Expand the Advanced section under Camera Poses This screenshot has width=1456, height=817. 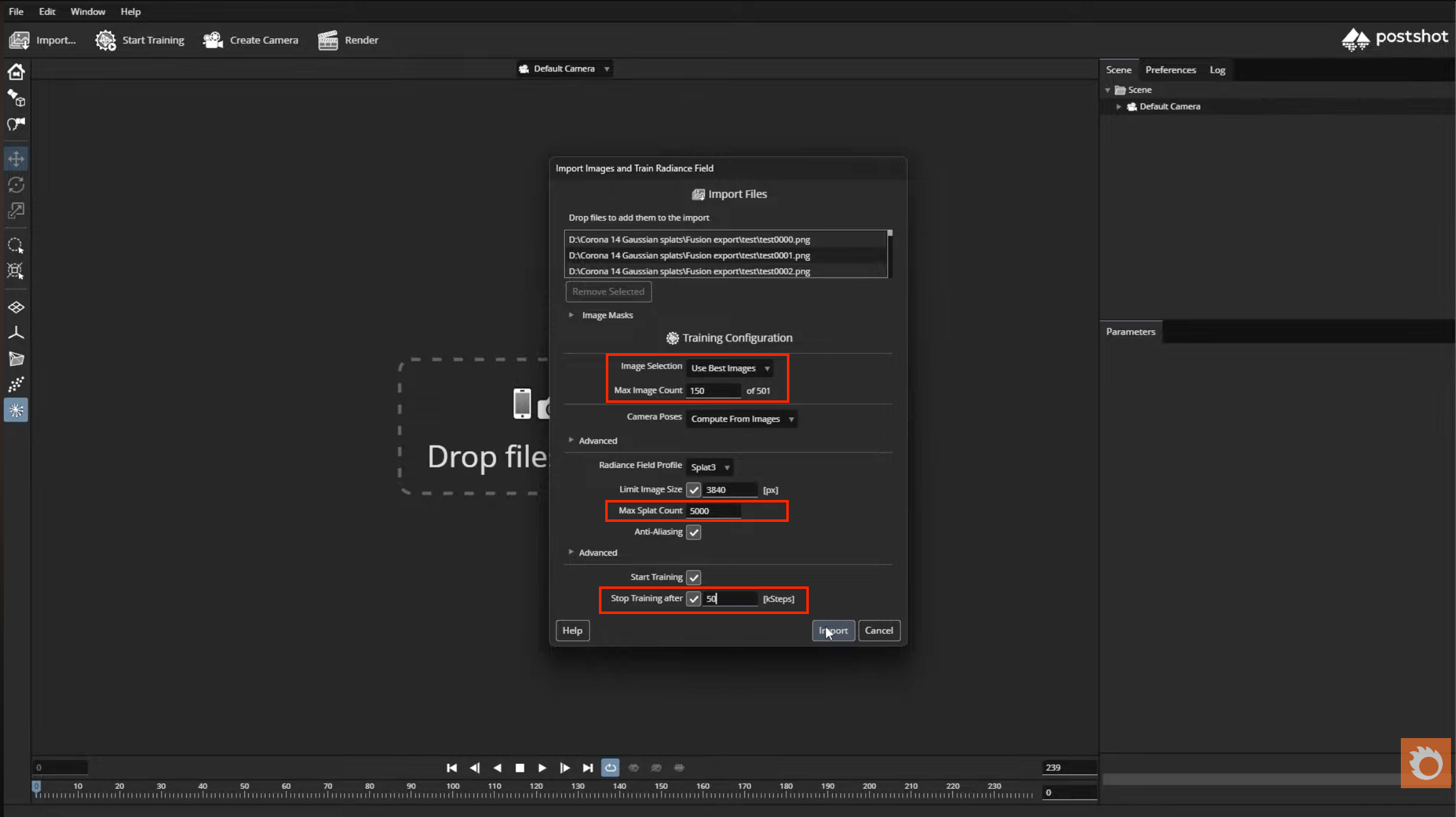pyautogui.click(x=571, y=440)
